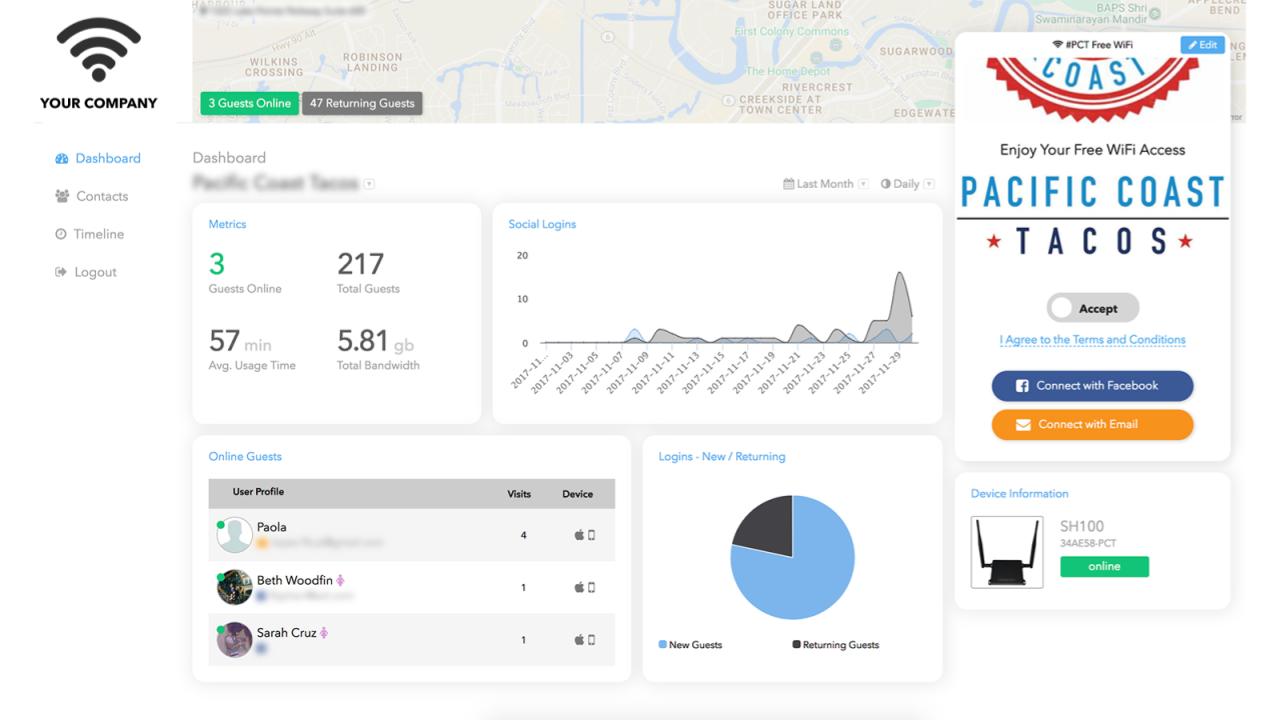Click Sarah Cruz's profile avatar

point(235,640)
